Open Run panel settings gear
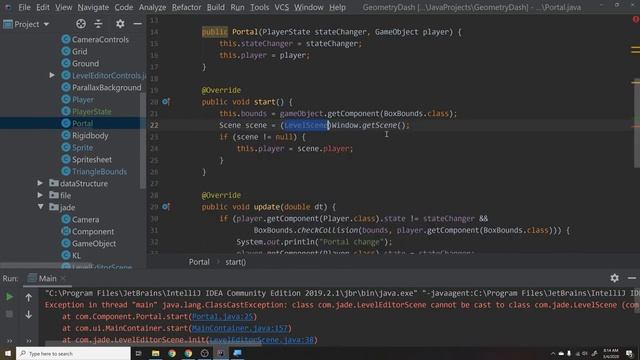The width and height of the screenshot is (640, 360). [x=614, y=278]
